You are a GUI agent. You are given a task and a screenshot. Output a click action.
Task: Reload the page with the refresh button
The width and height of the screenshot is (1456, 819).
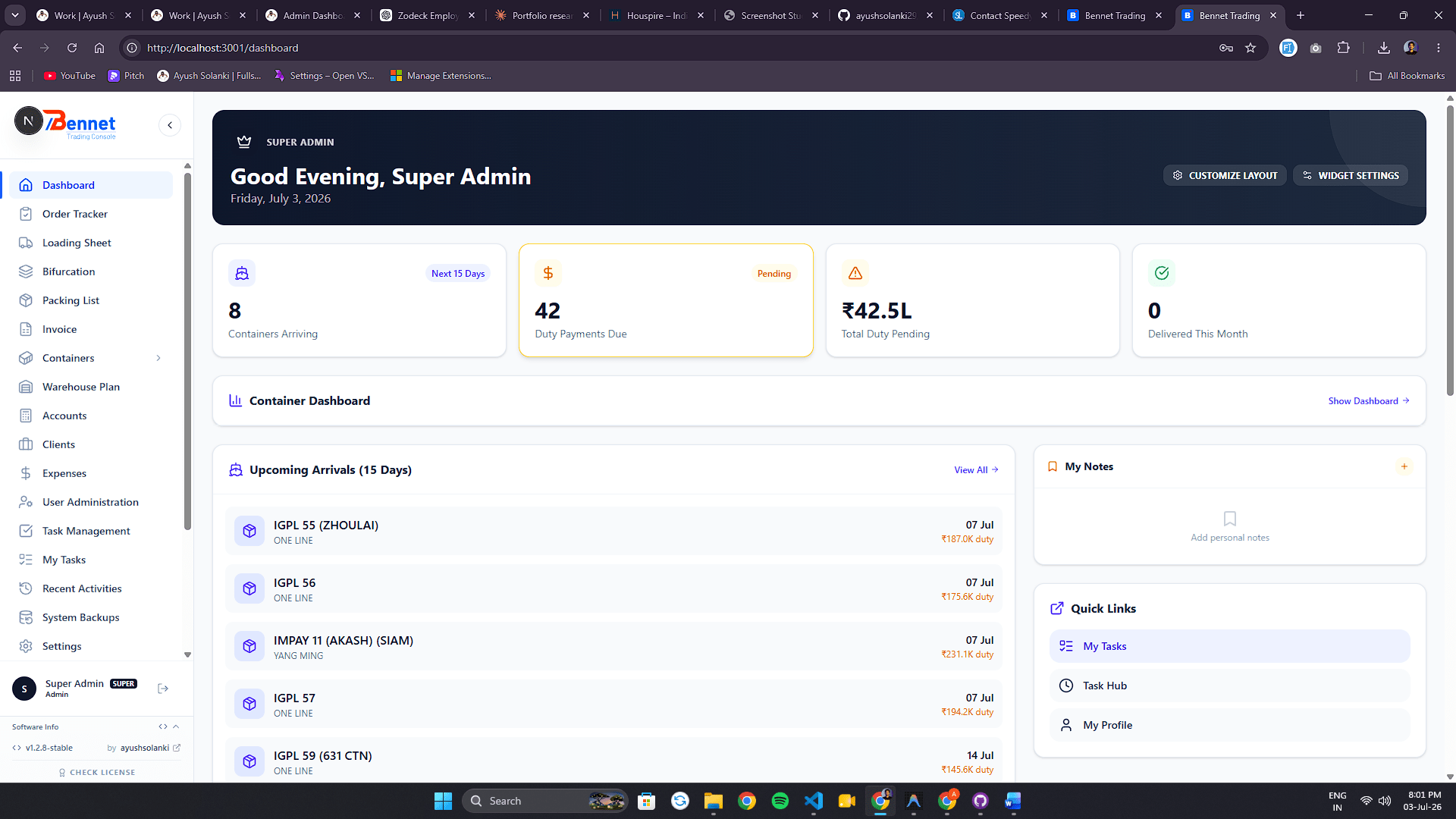[x=72, y=48]
